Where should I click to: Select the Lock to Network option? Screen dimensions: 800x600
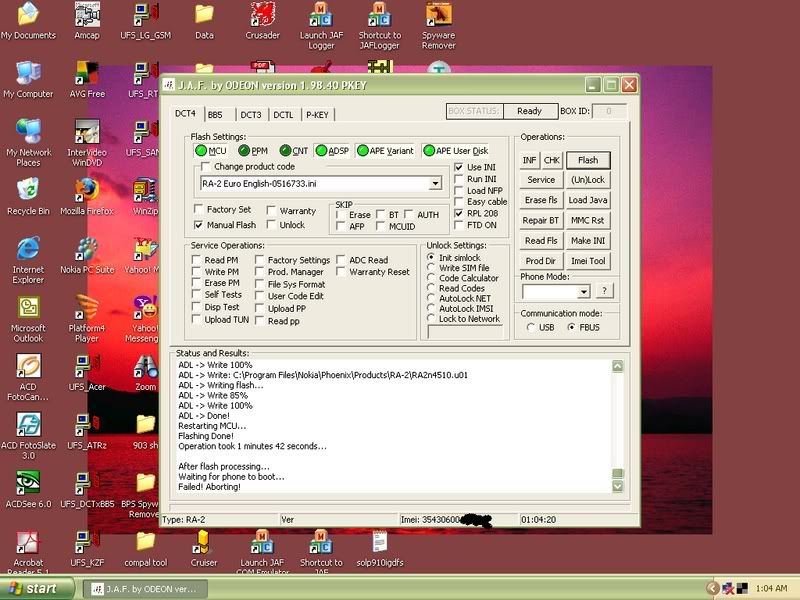[x=431, y=318]
